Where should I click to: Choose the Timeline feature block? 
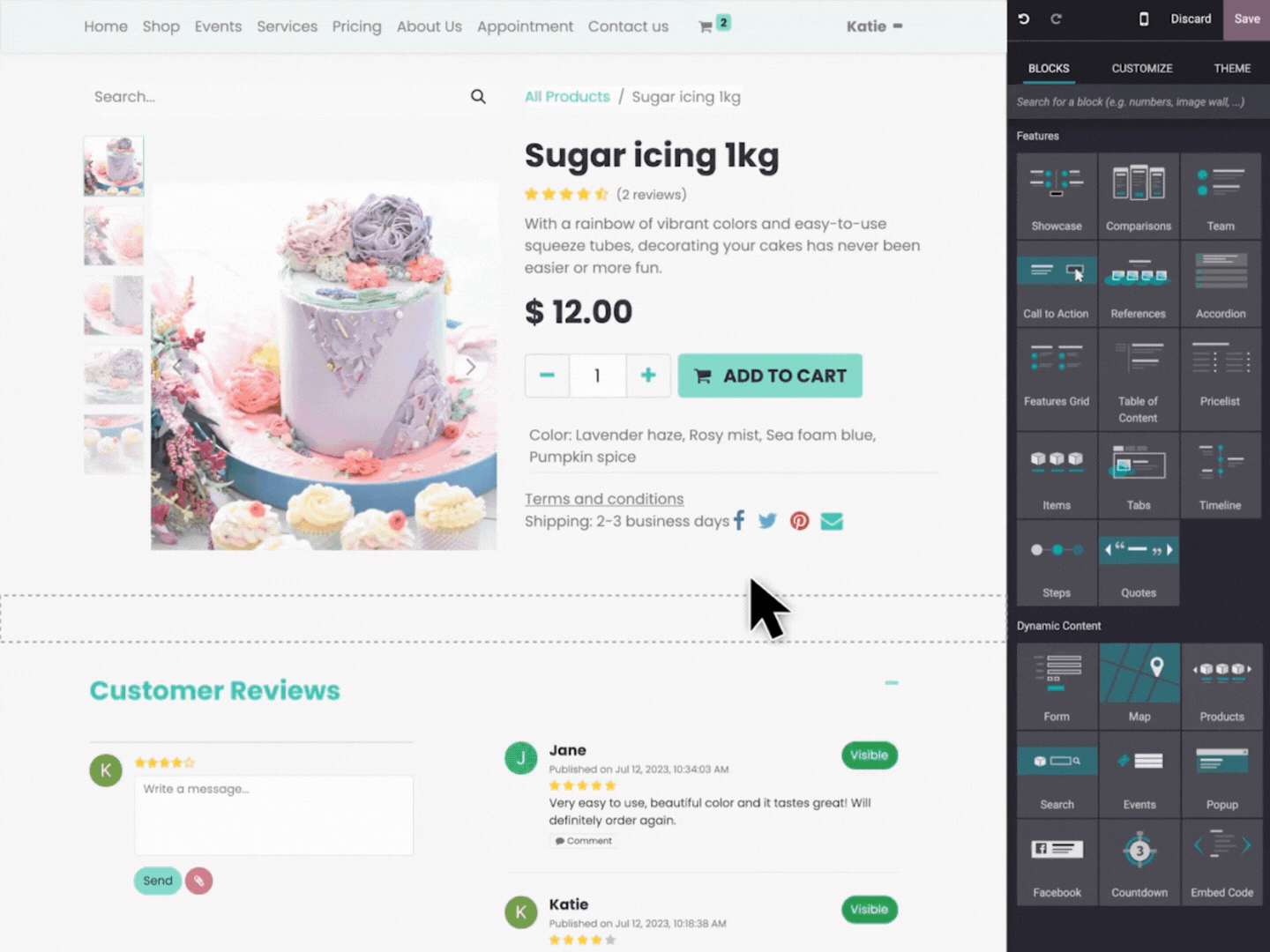(1220, 475)
